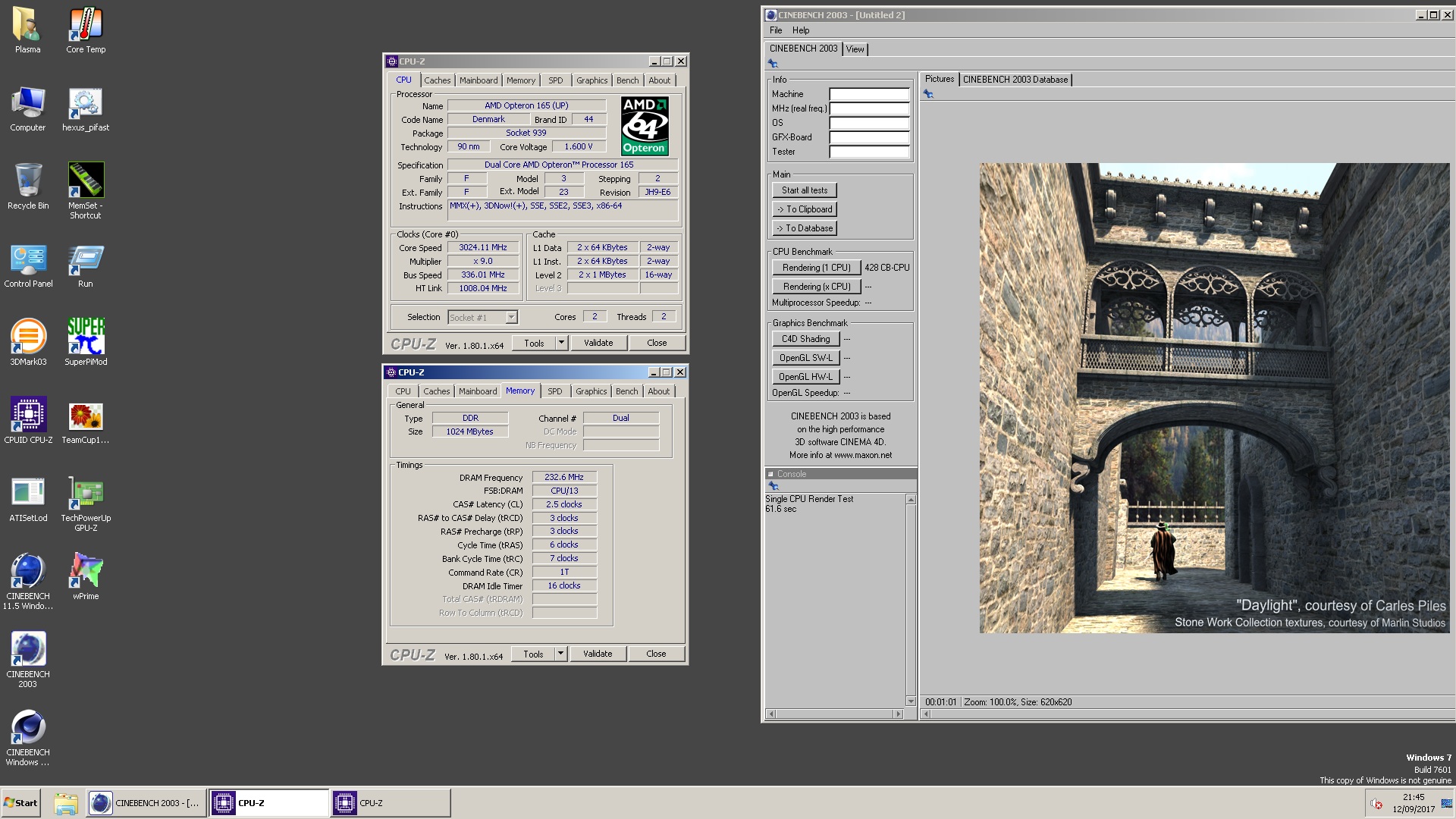This screenshot has width=1456, height=819.
Task: Switch to CINEBENCH 2003 Database tab
Action: pyautogui.click(x=1015, y=80)
